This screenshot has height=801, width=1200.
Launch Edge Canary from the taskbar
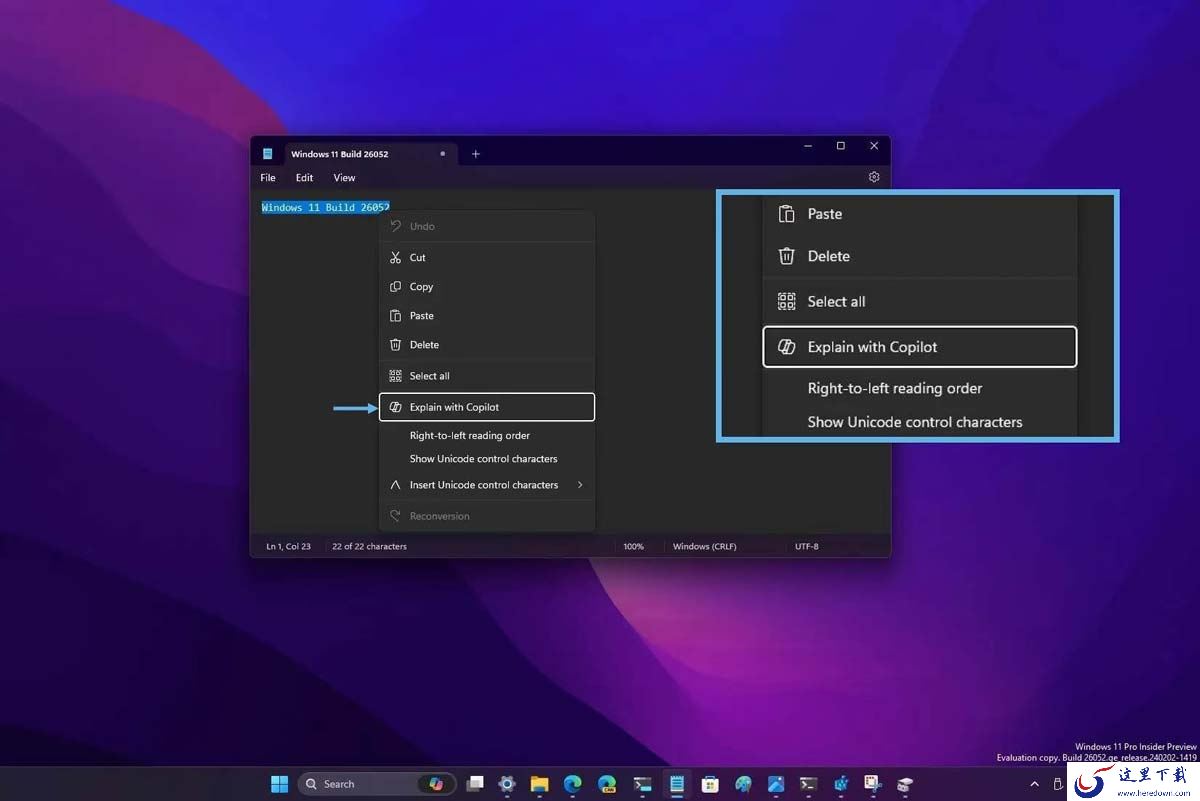click(x=607, y=784)
